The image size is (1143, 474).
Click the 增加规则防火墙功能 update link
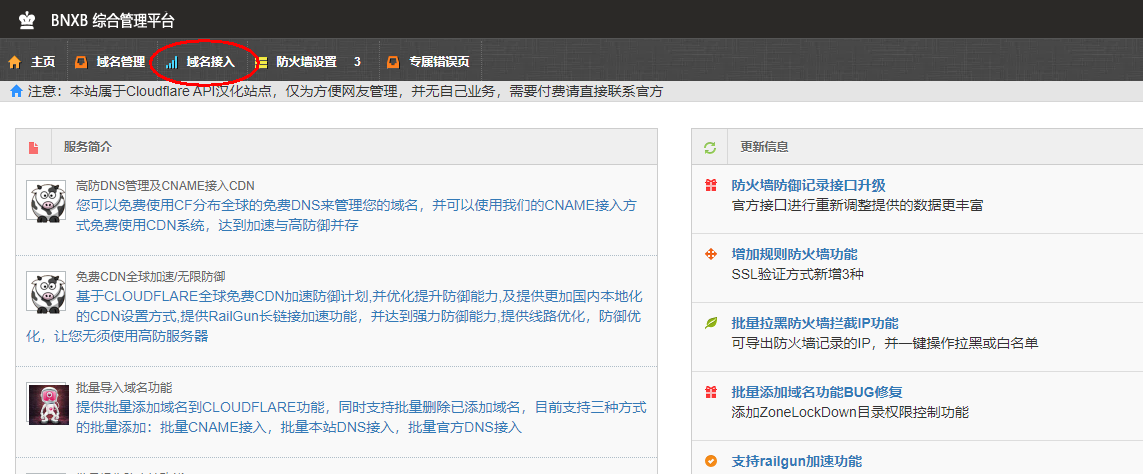pyautogui.click(x=794, y=254)
